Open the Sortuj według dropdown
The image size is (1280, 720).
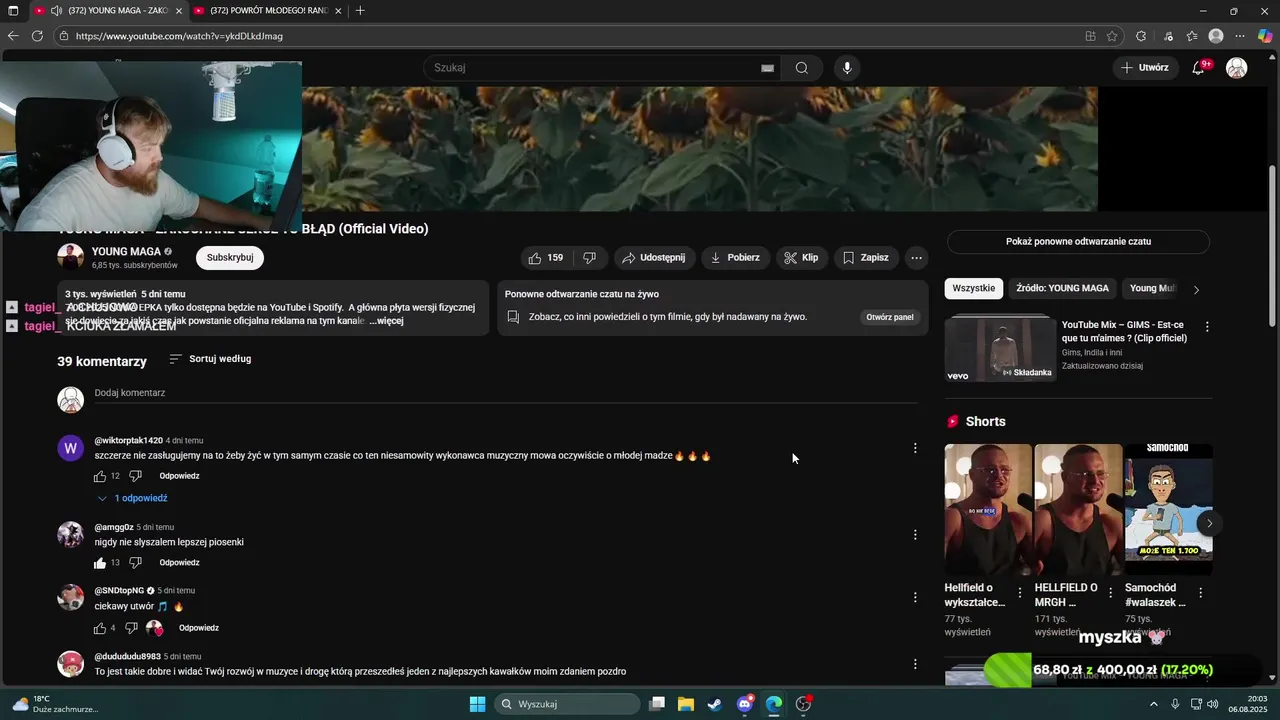click(210, 359)
